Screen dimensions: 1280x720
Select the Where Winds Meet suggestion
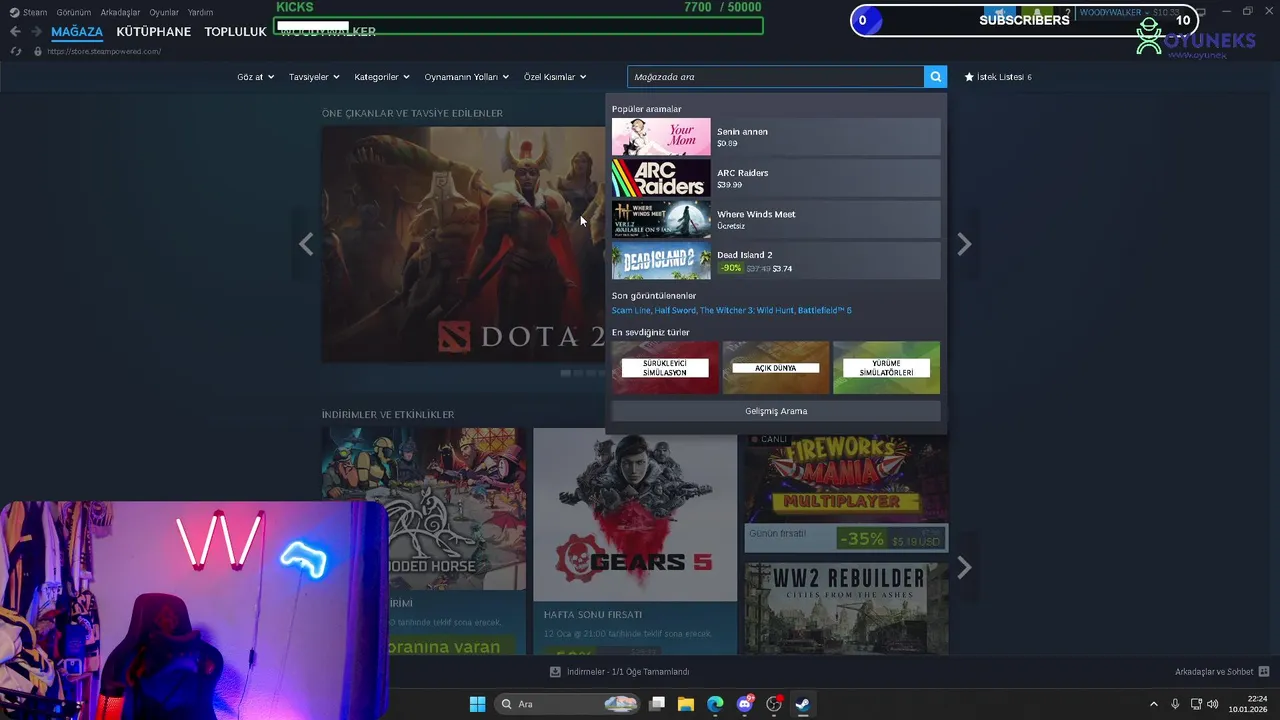click(776, 219)
